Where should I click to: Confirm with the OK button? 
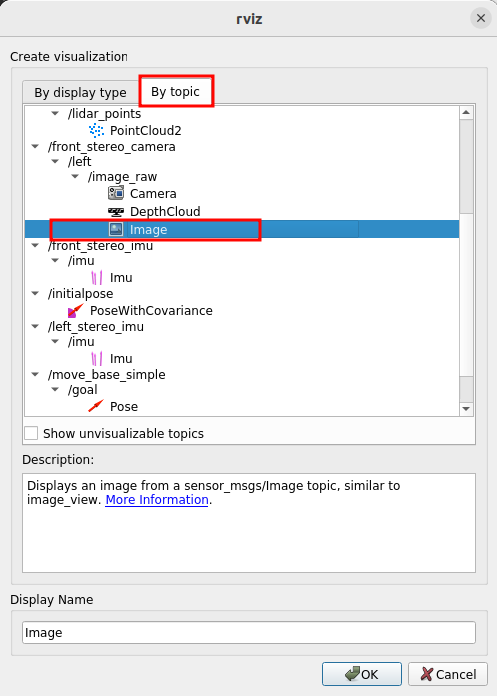tap(362, 674)
